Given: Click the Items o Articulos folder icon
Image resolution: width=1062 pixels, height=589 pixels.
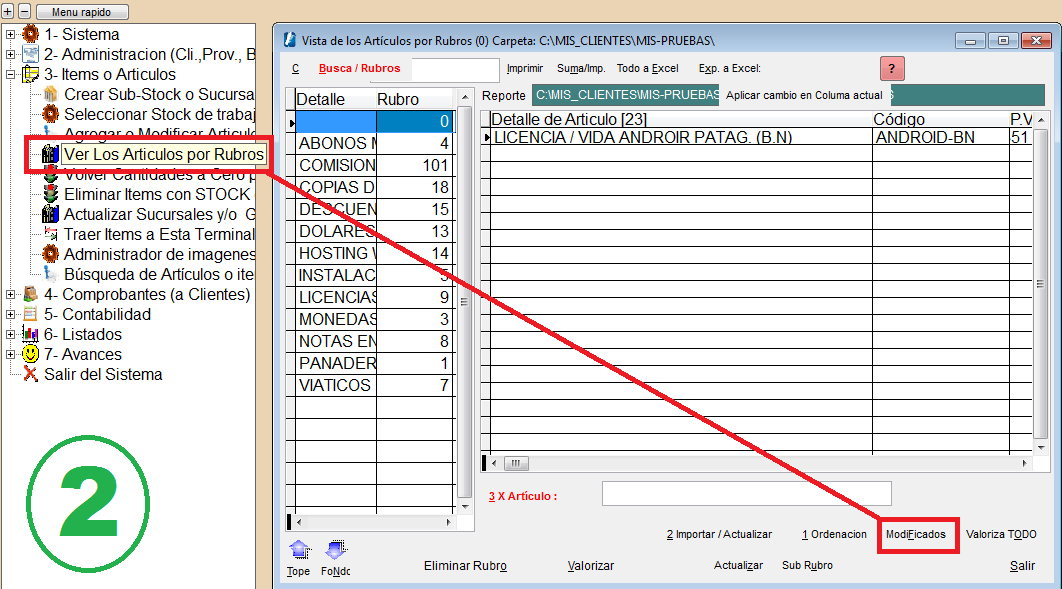Looking at the screenshot, I should (30, 74).
